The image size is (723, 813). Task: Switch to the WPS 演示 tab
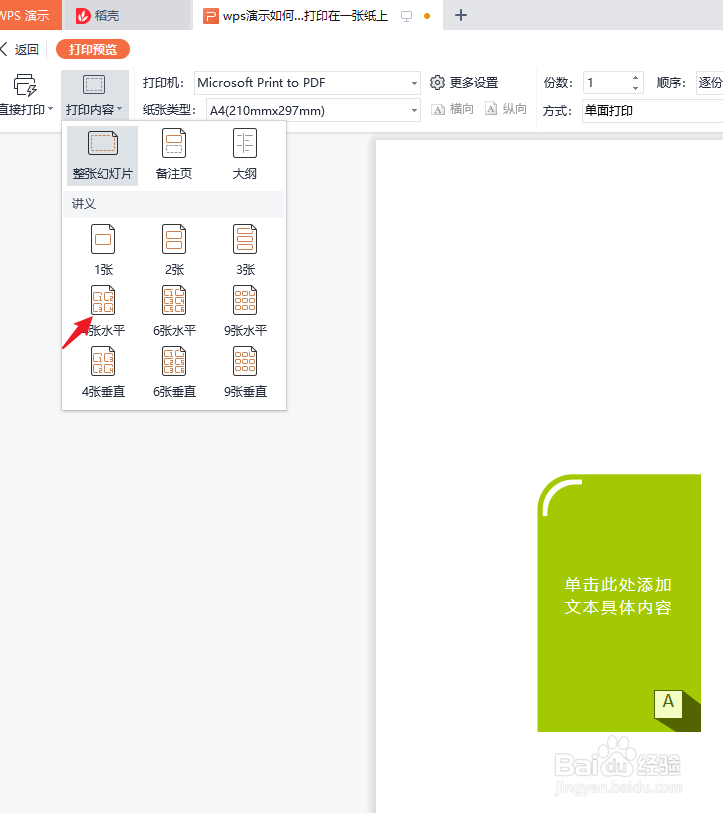[30, 15]
